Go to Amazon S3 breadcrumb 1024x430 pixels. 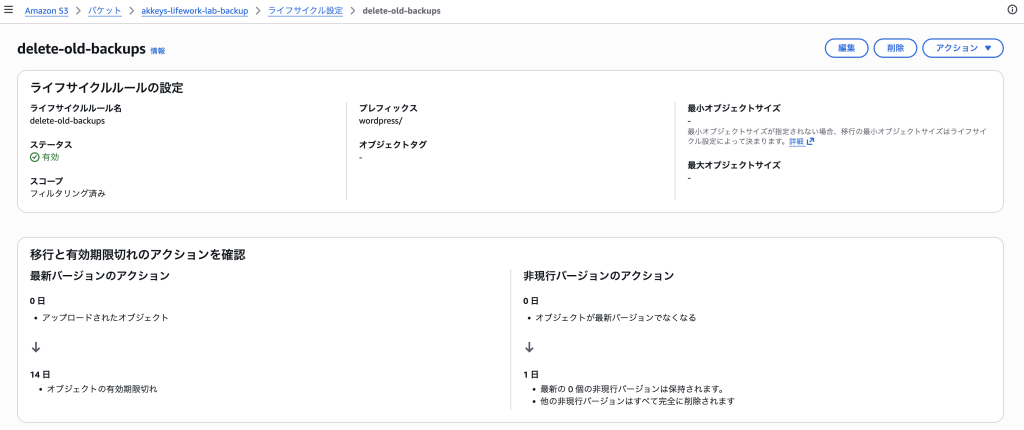pyautogui.click(x=47, y=10)
